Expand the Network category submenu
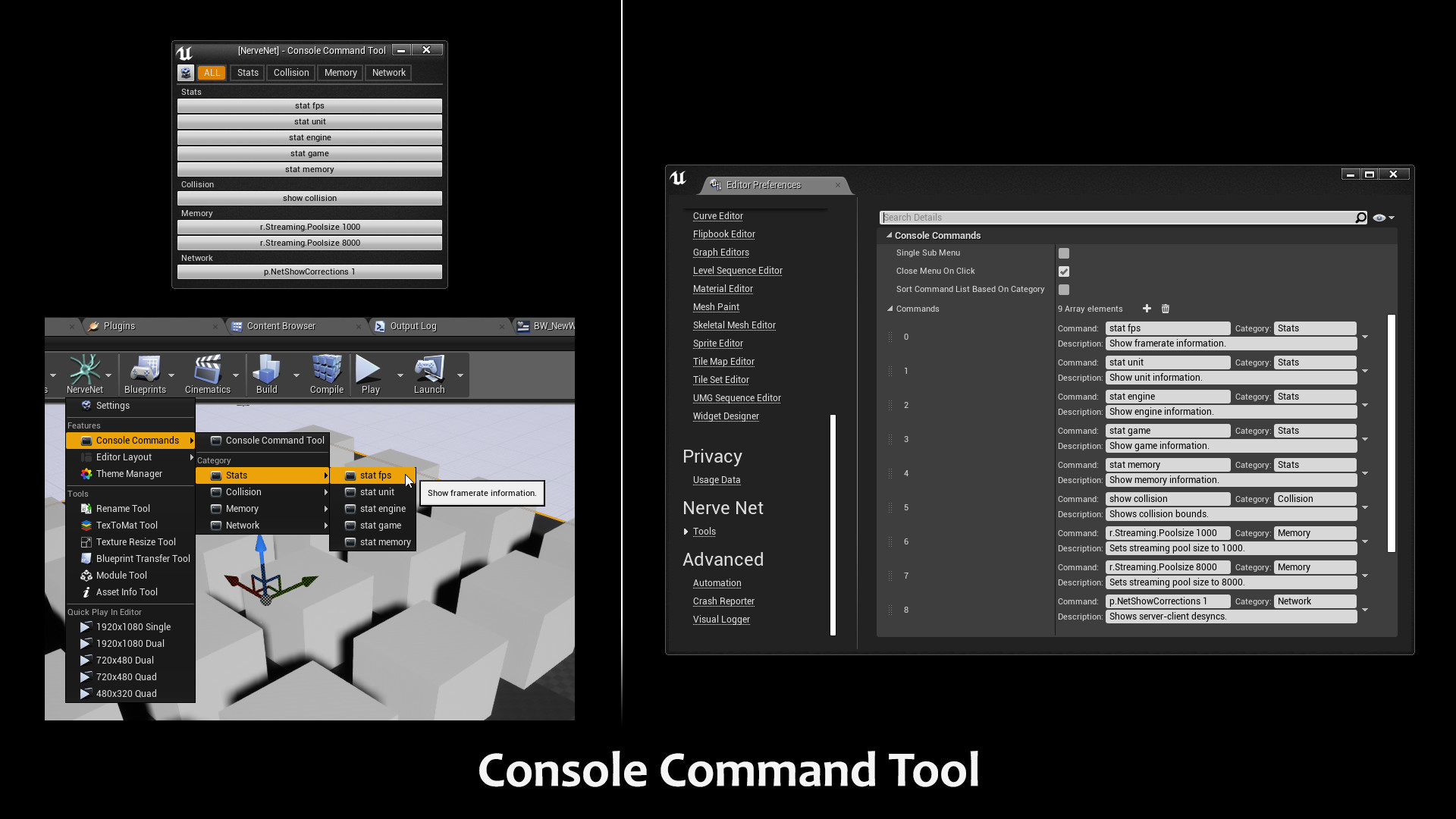 [x=263, y=526]
